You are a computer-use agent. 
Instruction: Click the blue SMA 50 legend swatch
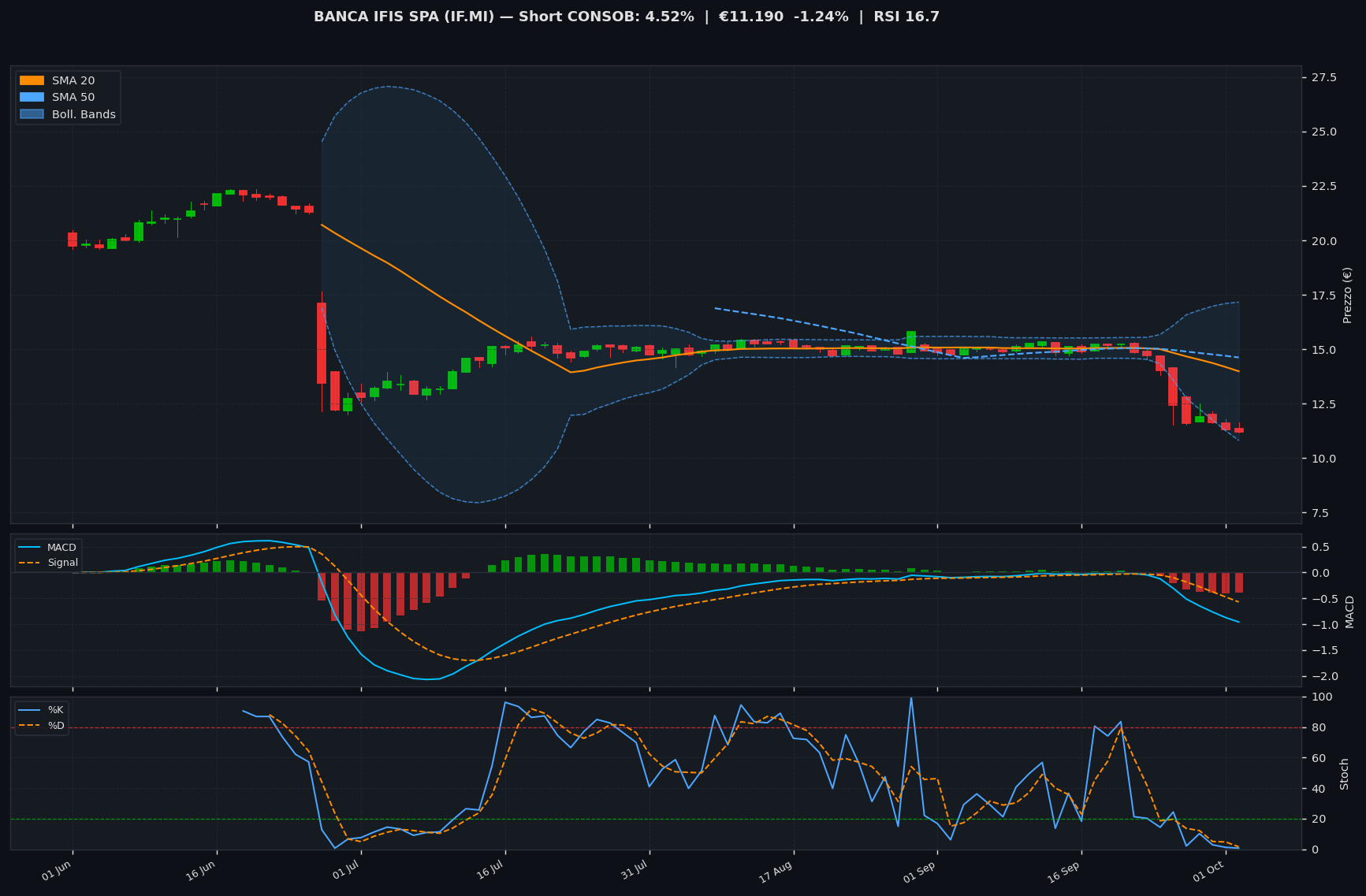32,97
